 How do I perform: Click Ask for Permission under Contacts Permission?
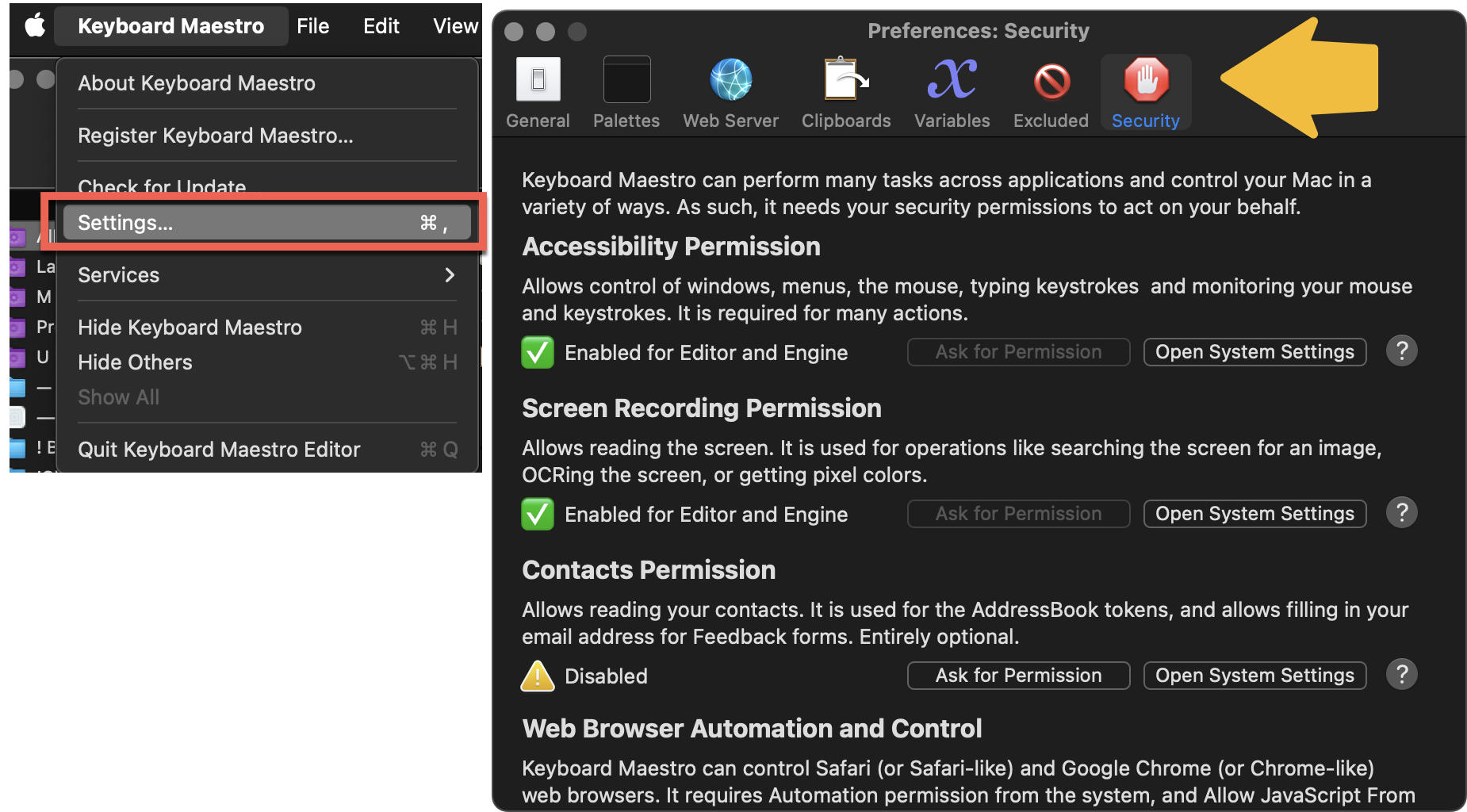(x=1018, y=676)
